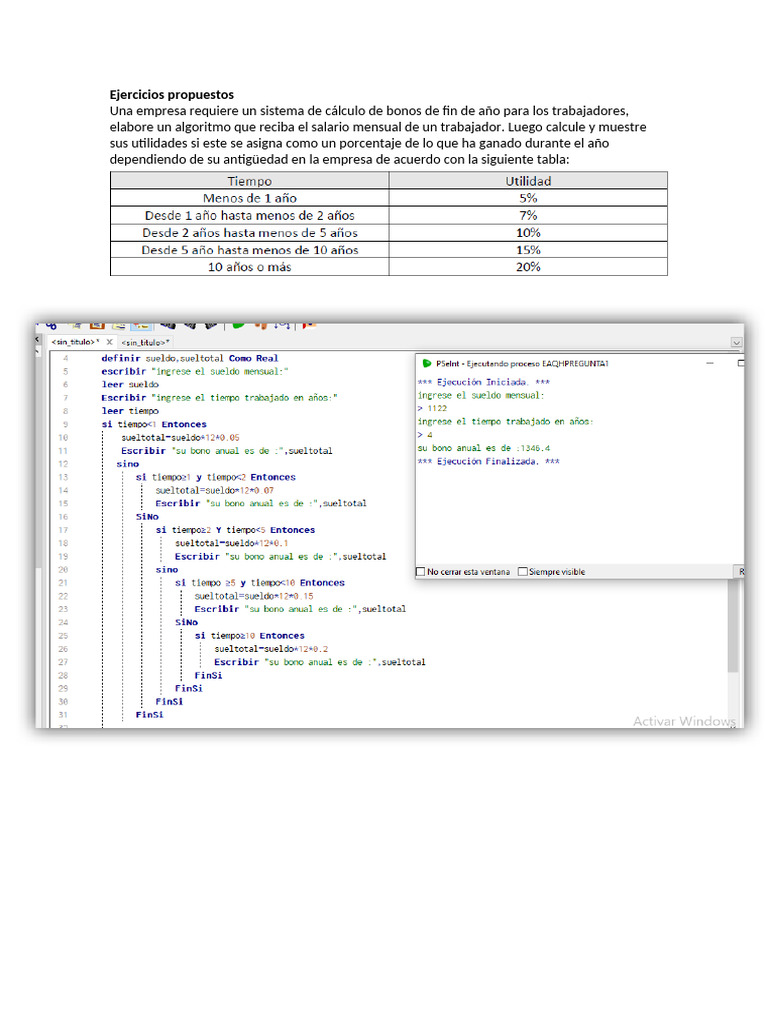The height and width of the screenshot is (1024, 768).
Task: Click the 'Activar Windows' watermark text
Action: tap(684, 721)
